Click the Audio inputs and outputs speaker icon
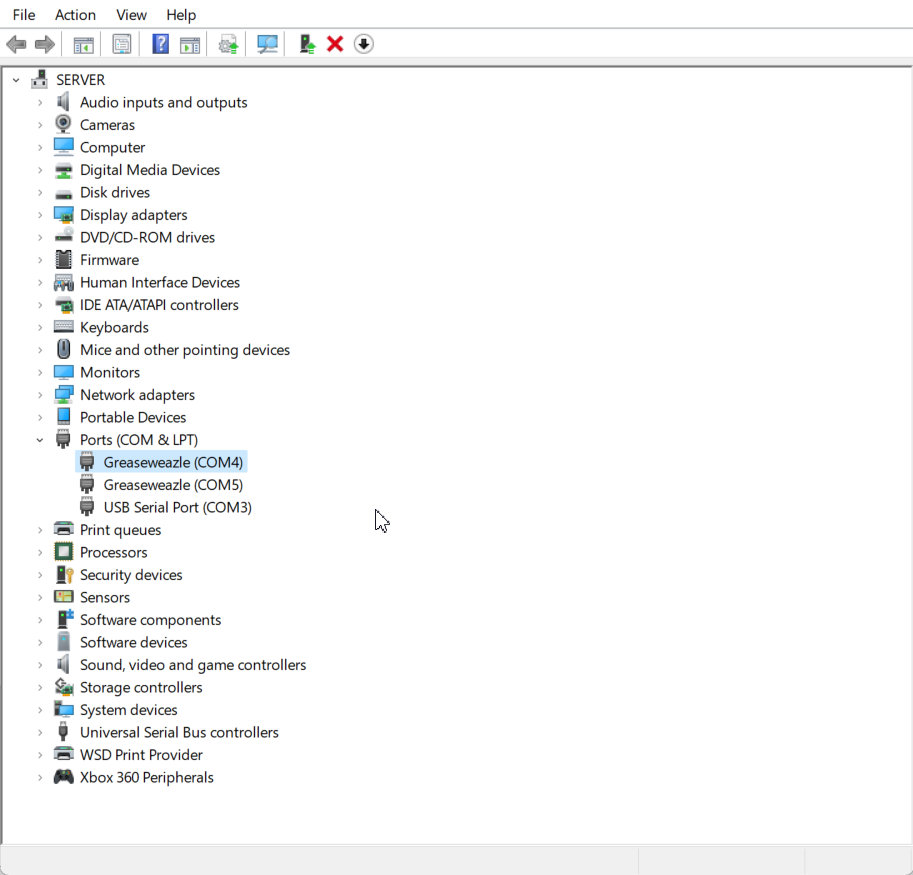 [63, 102]
